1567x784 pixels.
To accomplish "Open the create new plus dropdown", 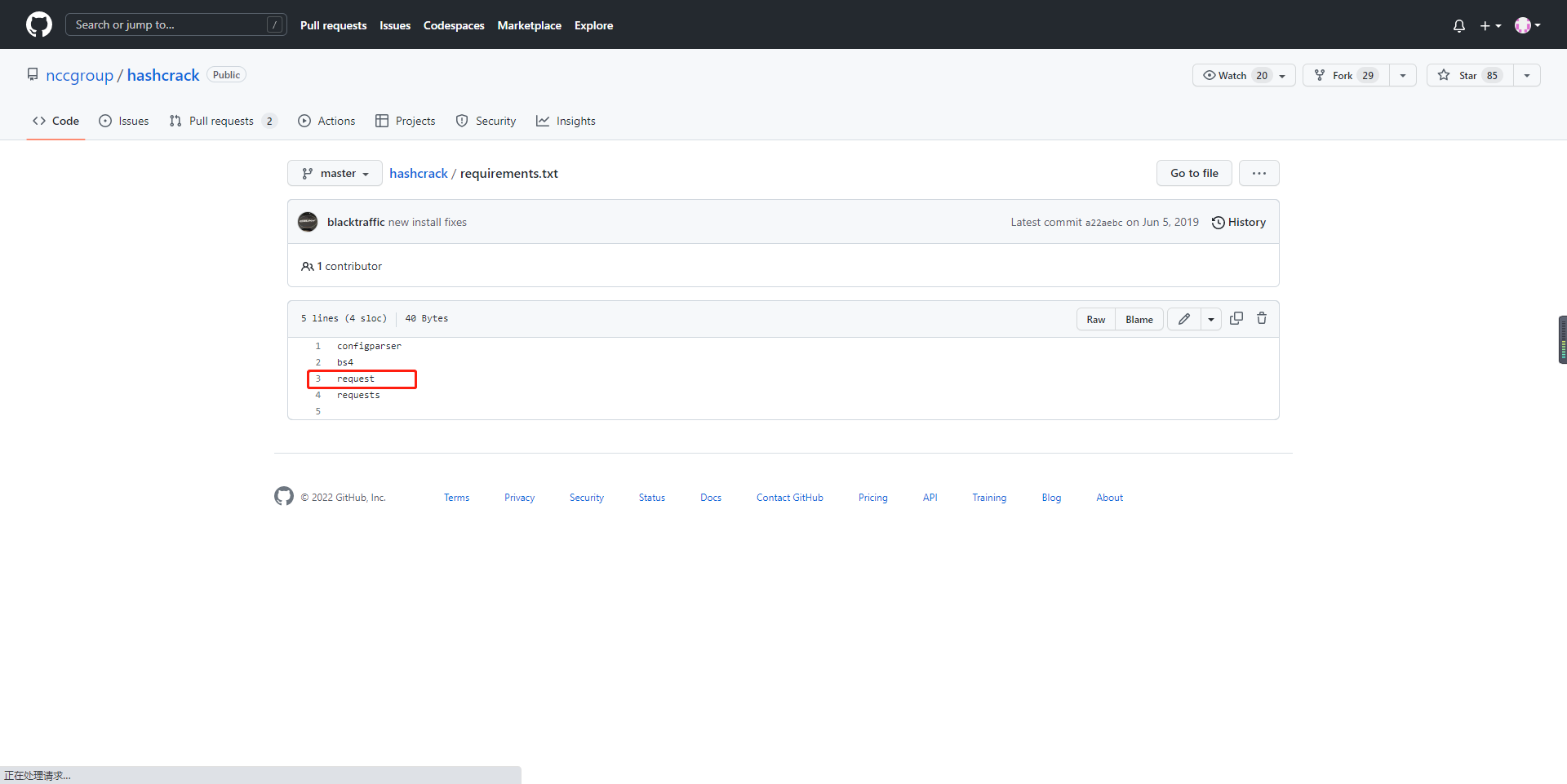I will click(x=1490, y=25).
